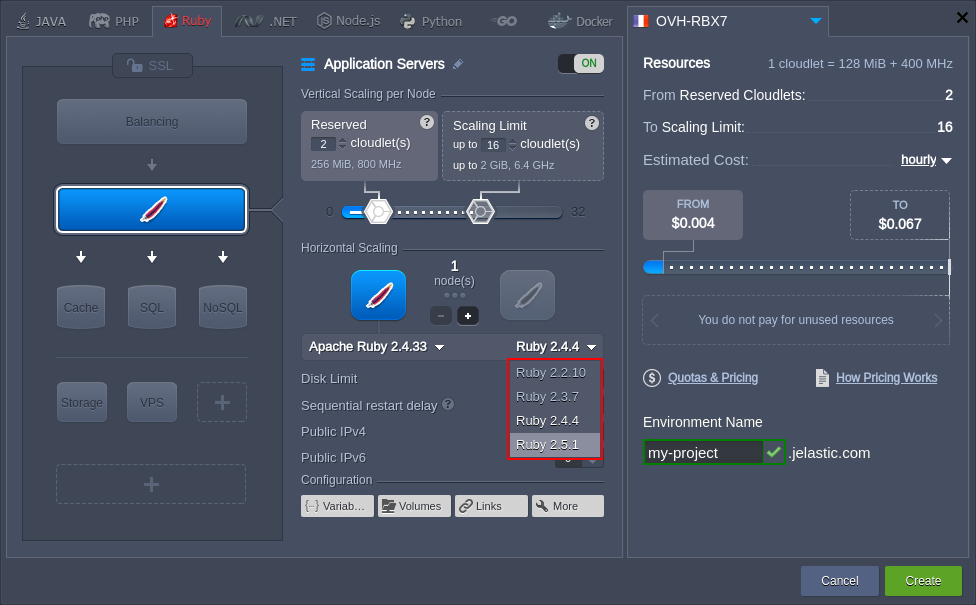Add a VPS node to the topology
Image resolution: width=976 pixels, height=605 pixels.
151,401
